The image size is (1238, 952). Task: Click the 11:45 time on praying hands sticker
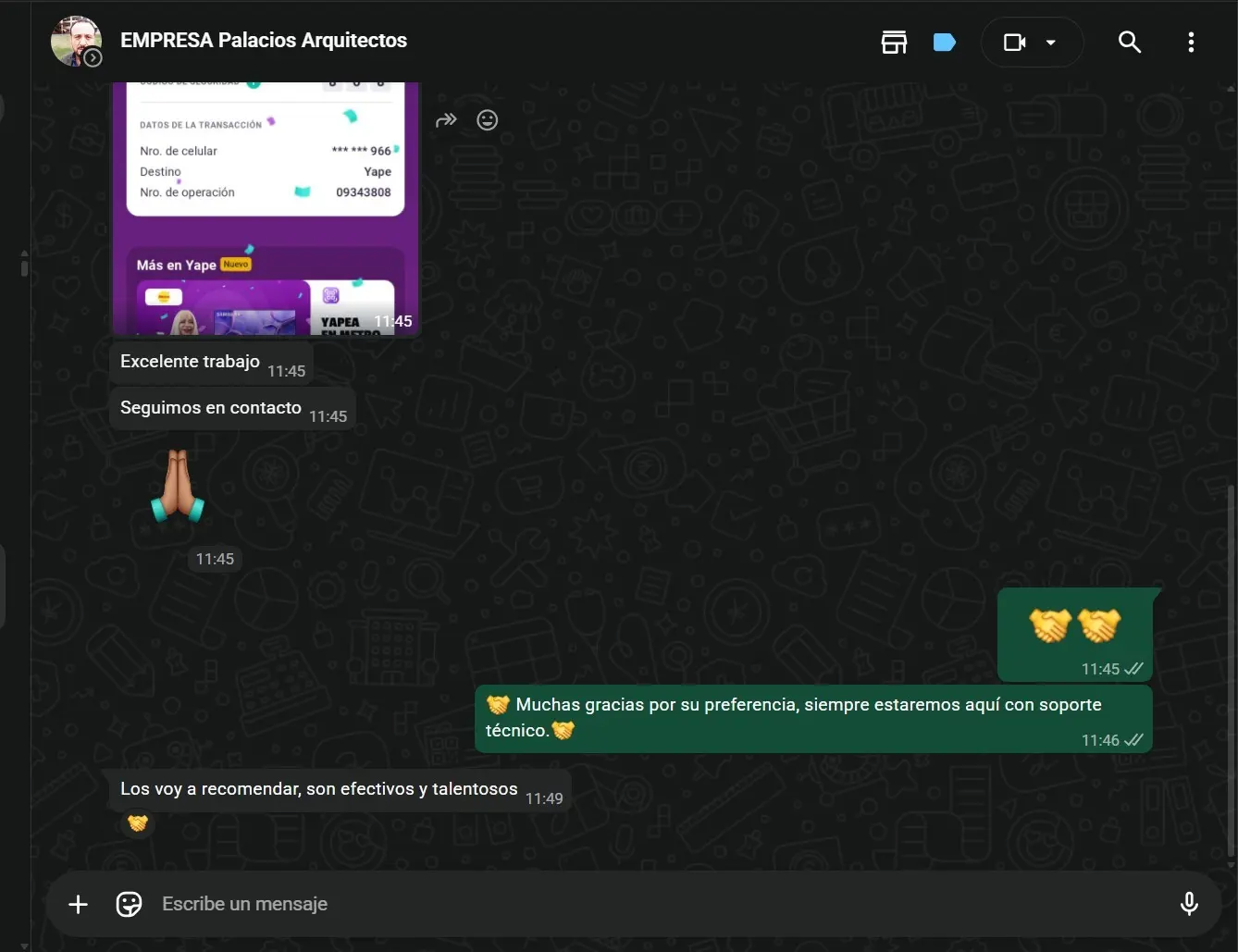(x=215, y=559)
